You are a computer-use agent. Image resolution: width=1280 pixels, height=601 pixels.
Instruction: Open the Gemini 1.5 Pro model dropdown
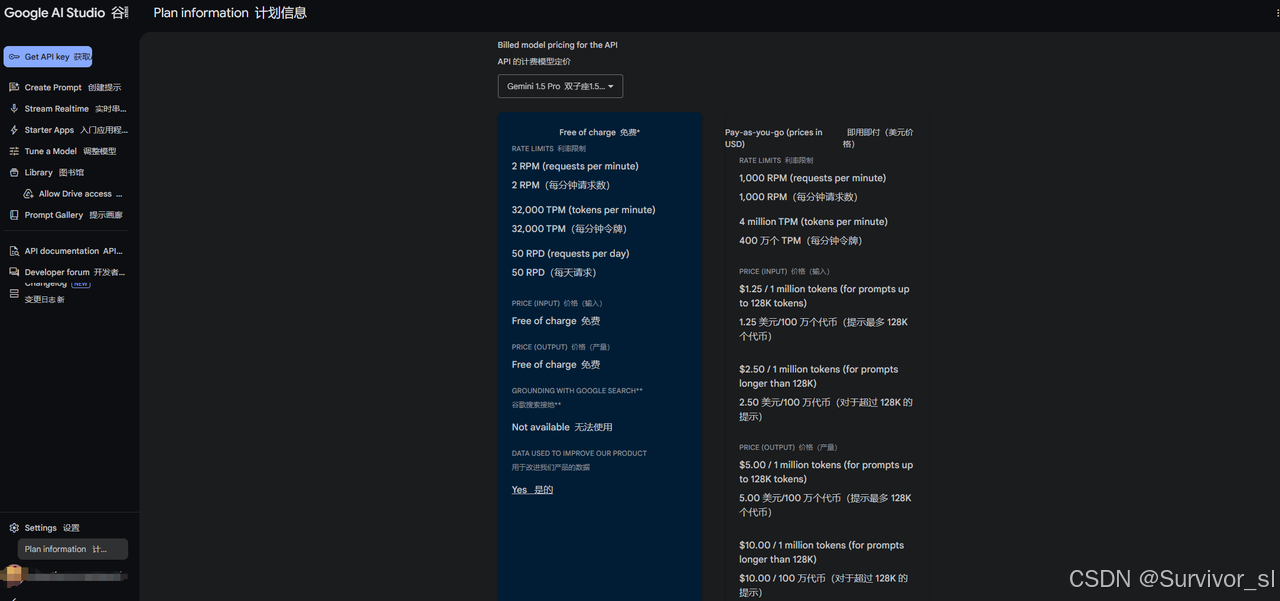point(560,86)
